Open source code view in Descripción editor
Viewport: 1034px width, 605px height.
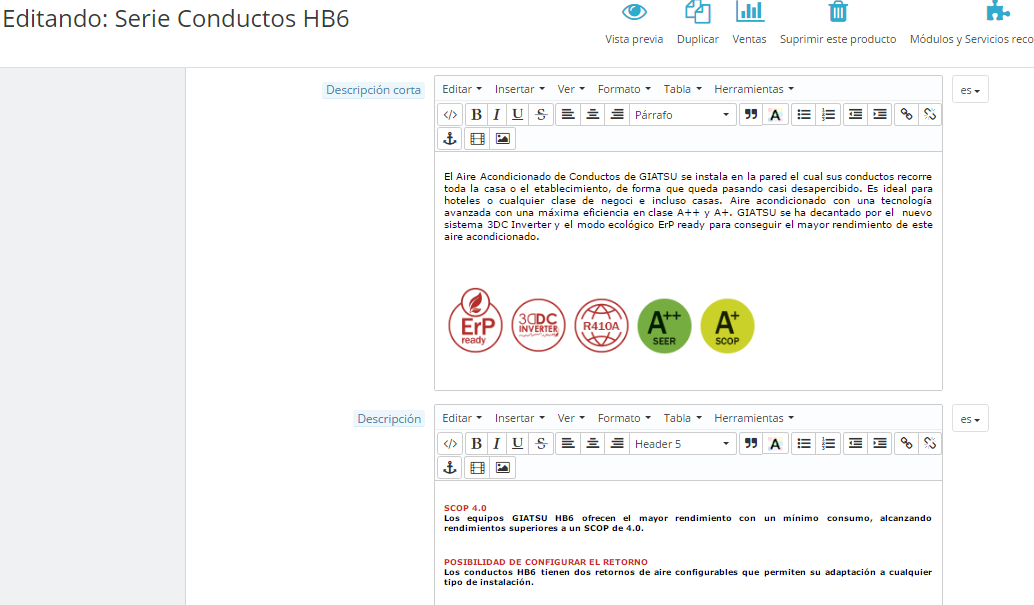click(450, 444)
